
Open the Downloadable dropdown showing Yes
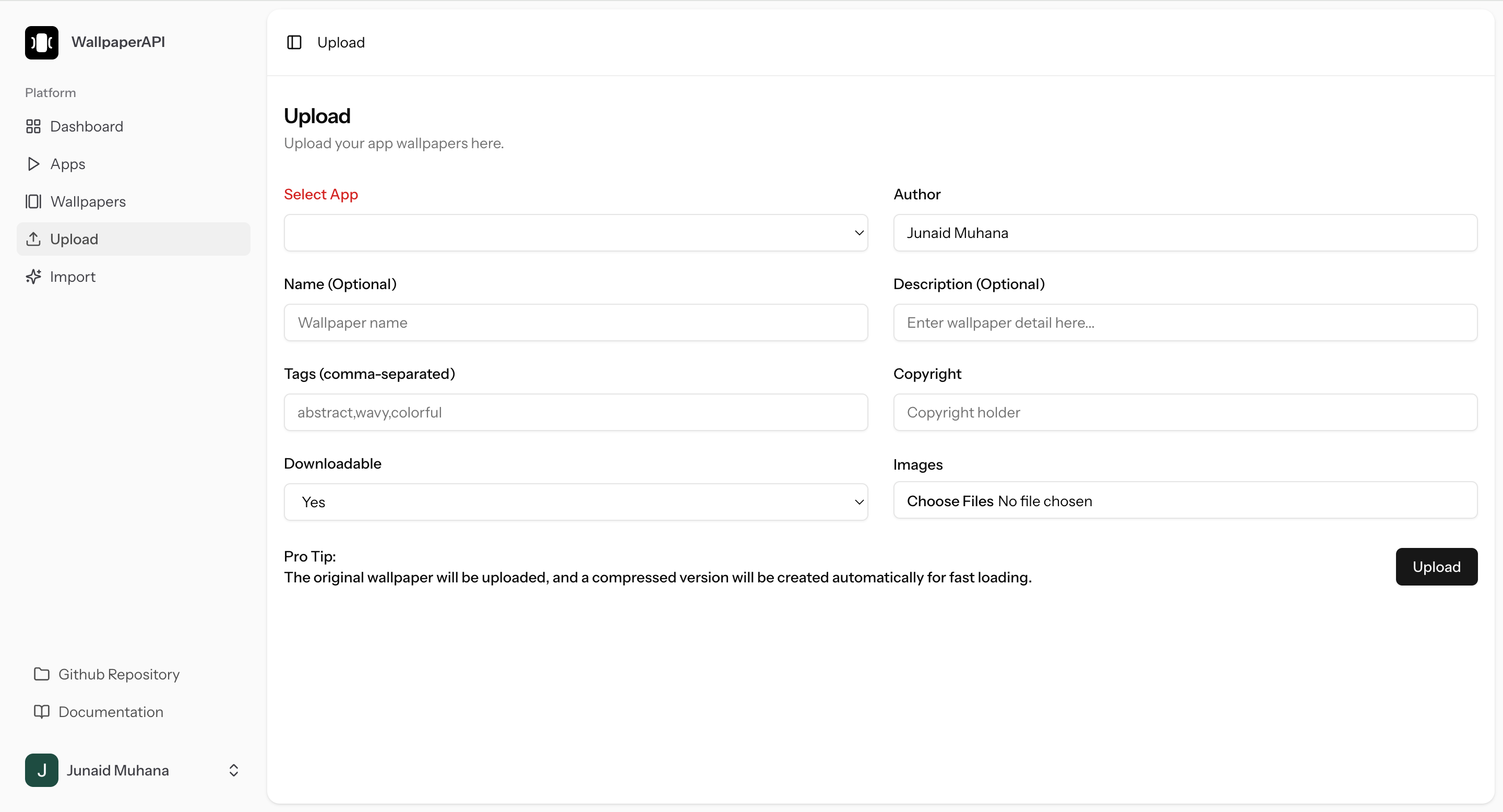pos(575,501)
